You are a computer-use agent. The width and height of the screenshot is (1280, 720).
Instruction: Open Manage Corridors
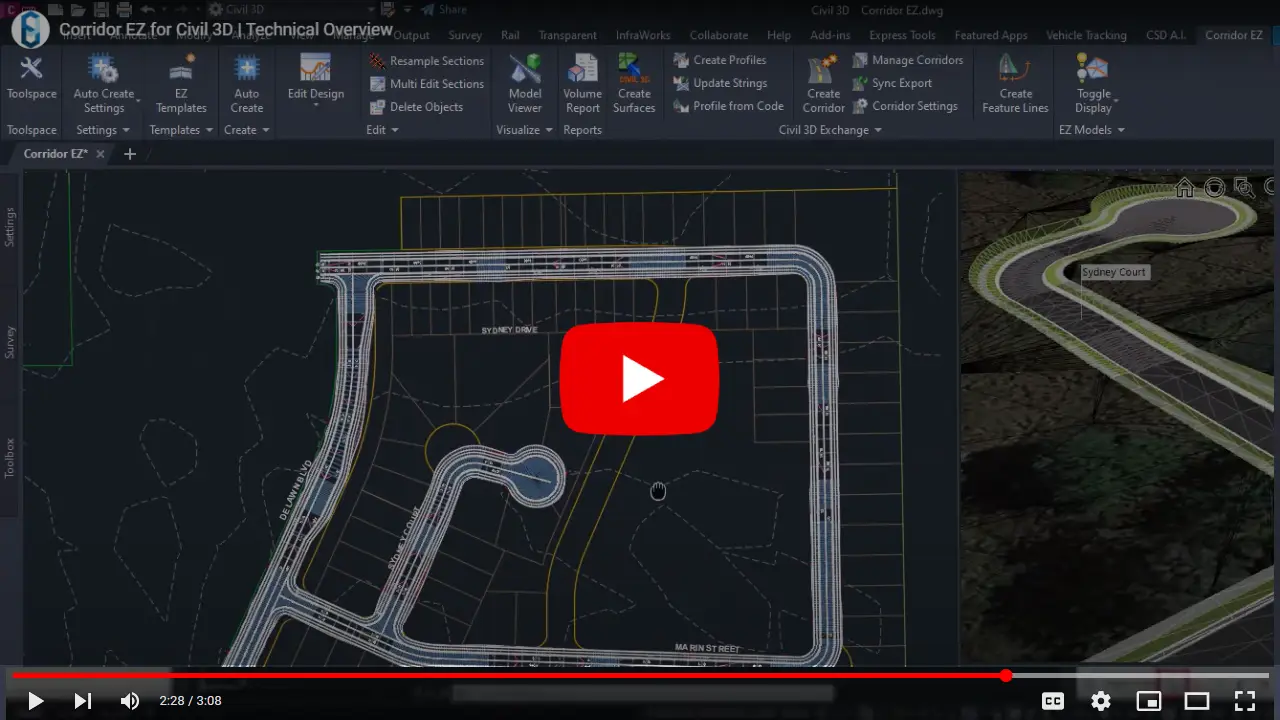[908, 60]
